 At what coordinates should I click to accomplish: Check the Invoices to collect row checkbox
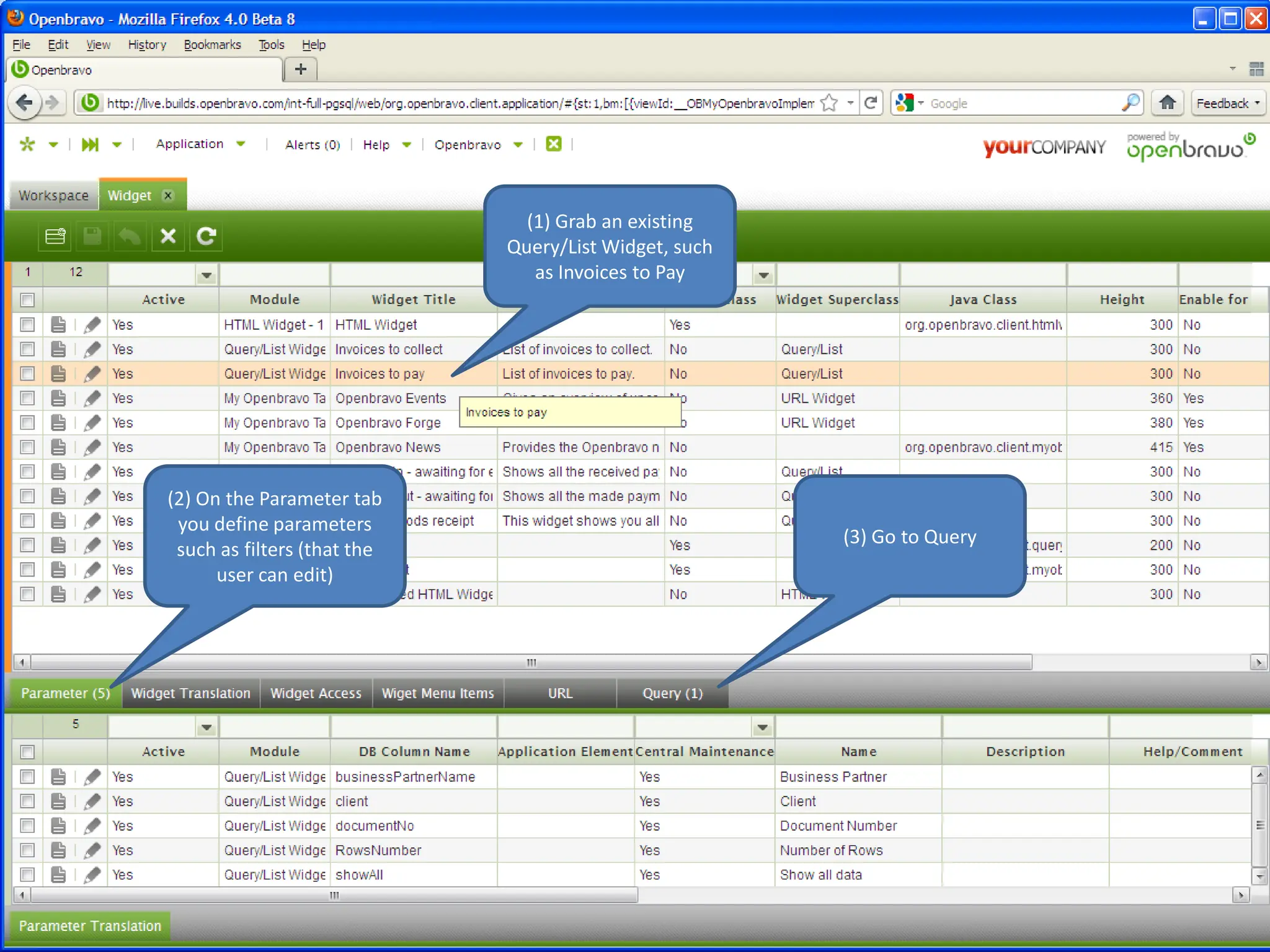coord(27,350)
